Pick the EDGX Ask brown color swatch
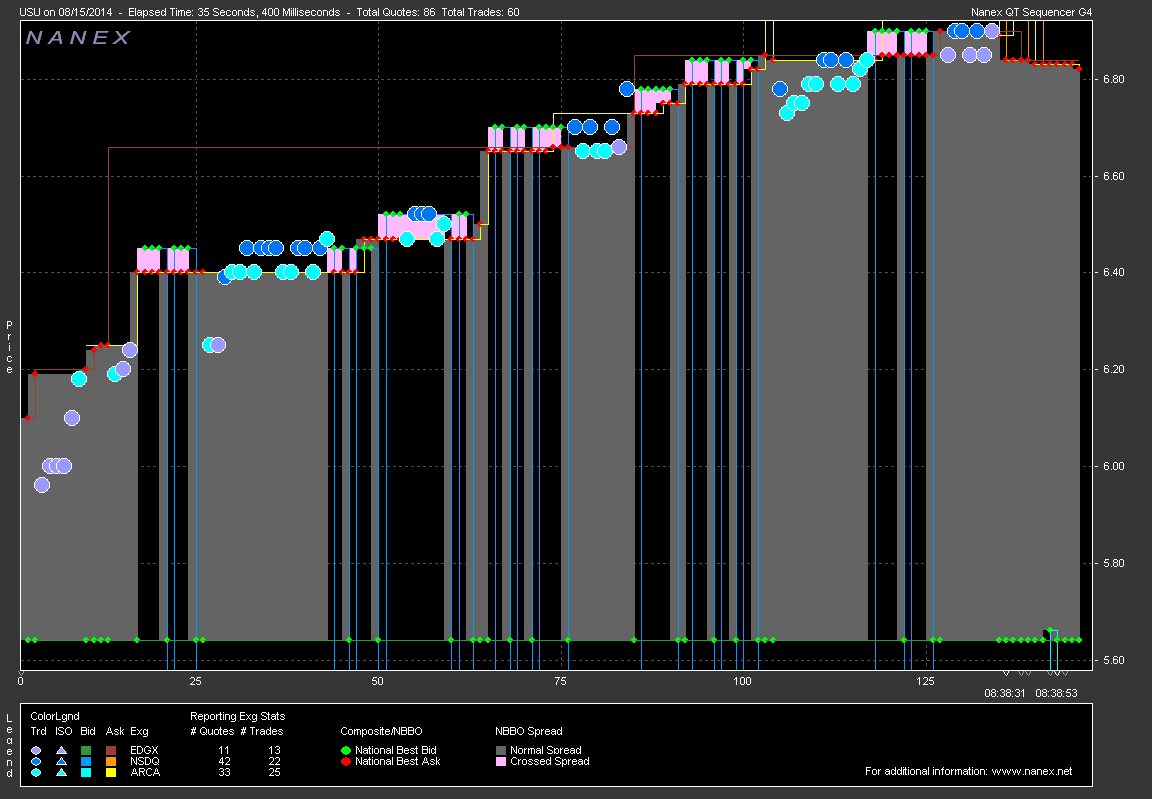 pos(112,751)
